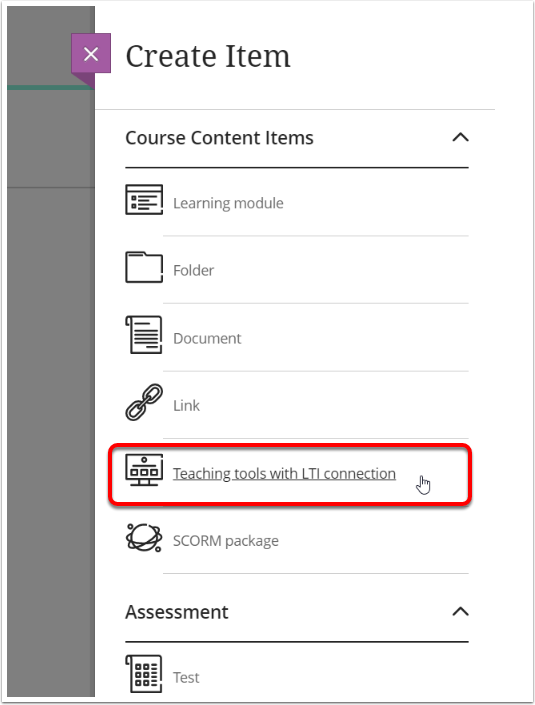The width and height of the screenshot is (535, 705).
Task: Click the Learning module icon
Action: 144,200
